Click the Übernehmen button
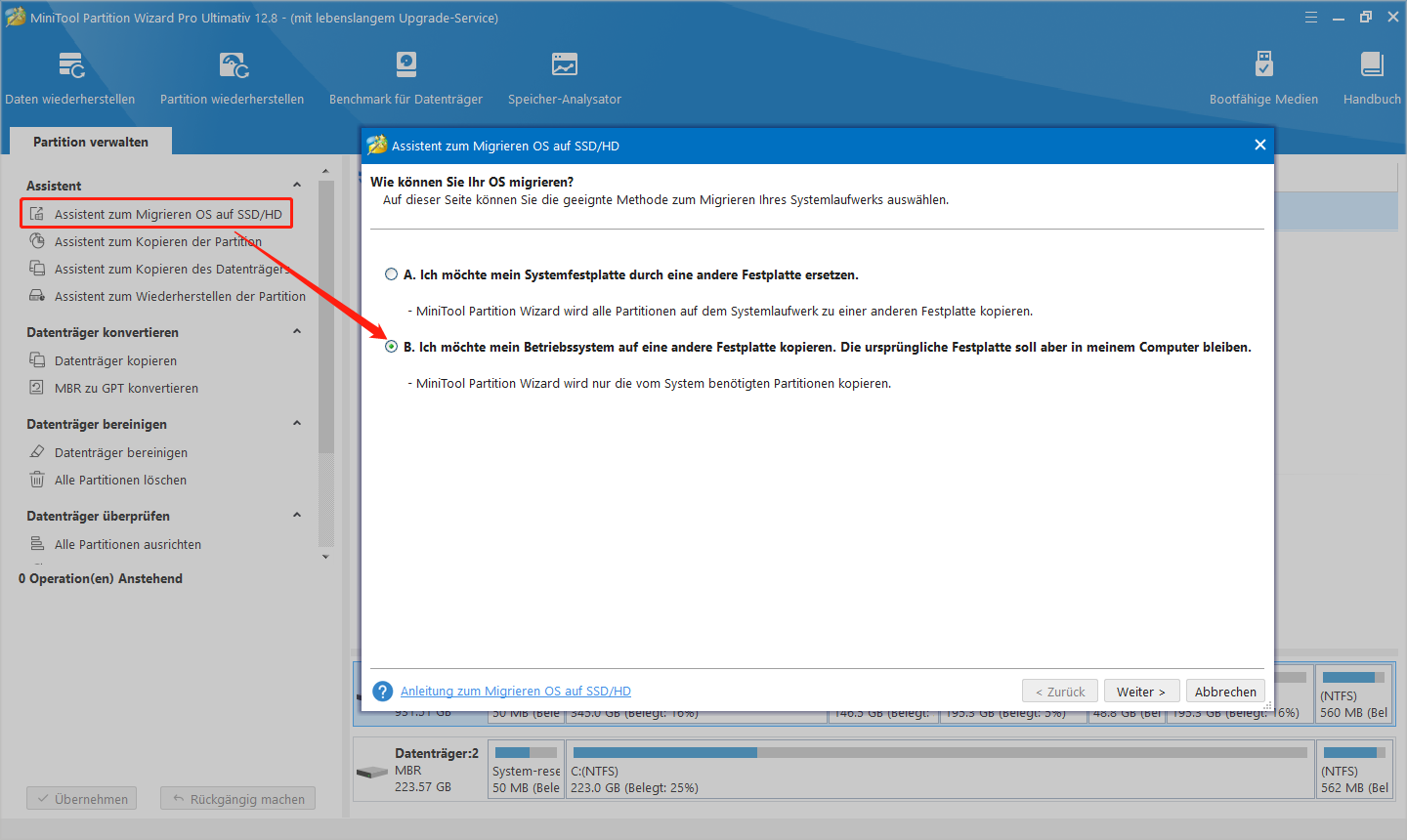 (82, 799)
